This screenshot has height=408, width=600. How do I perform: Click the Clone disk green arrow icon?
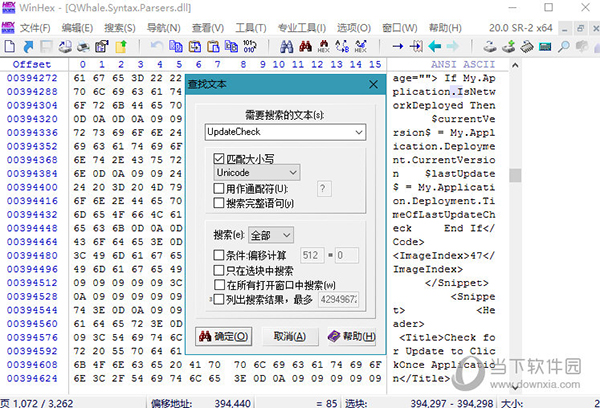(508, 47)
